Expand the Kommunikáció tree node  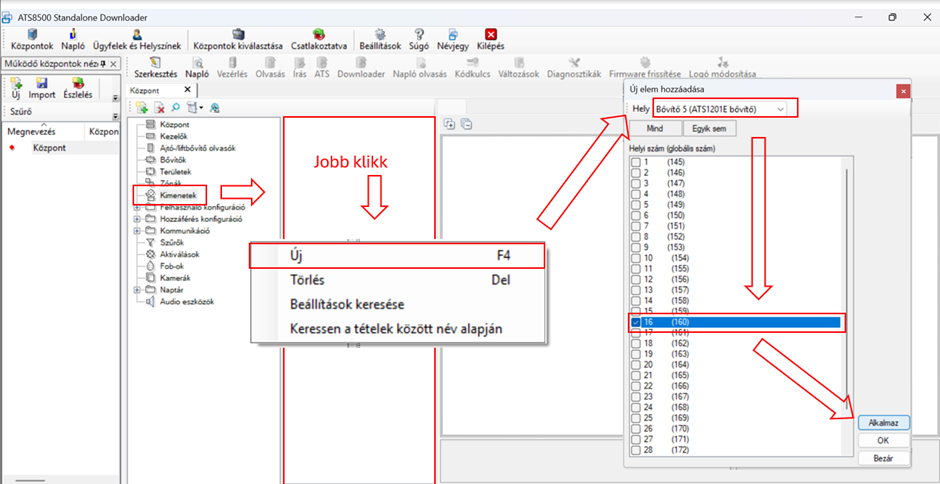137,229
